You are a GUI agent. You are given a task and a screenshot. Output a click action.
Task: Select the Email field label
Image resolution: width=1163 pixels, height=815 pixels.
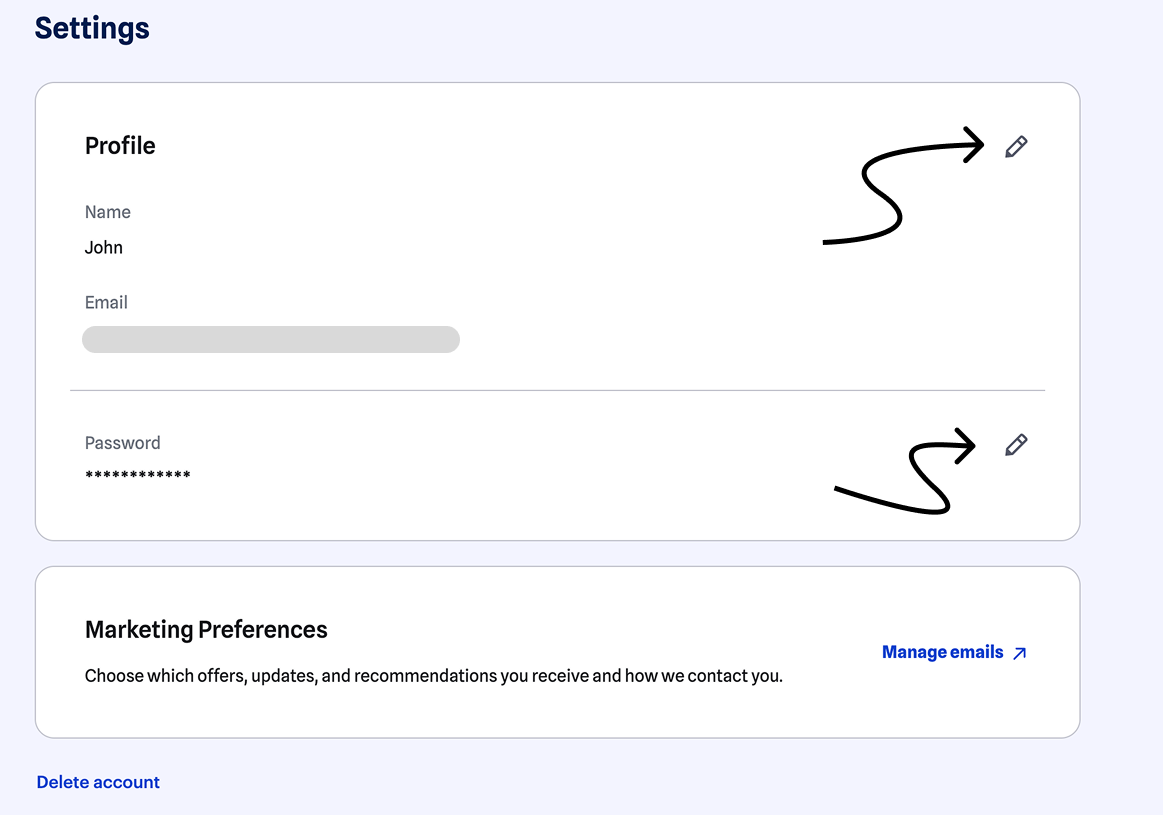point(106,303)
